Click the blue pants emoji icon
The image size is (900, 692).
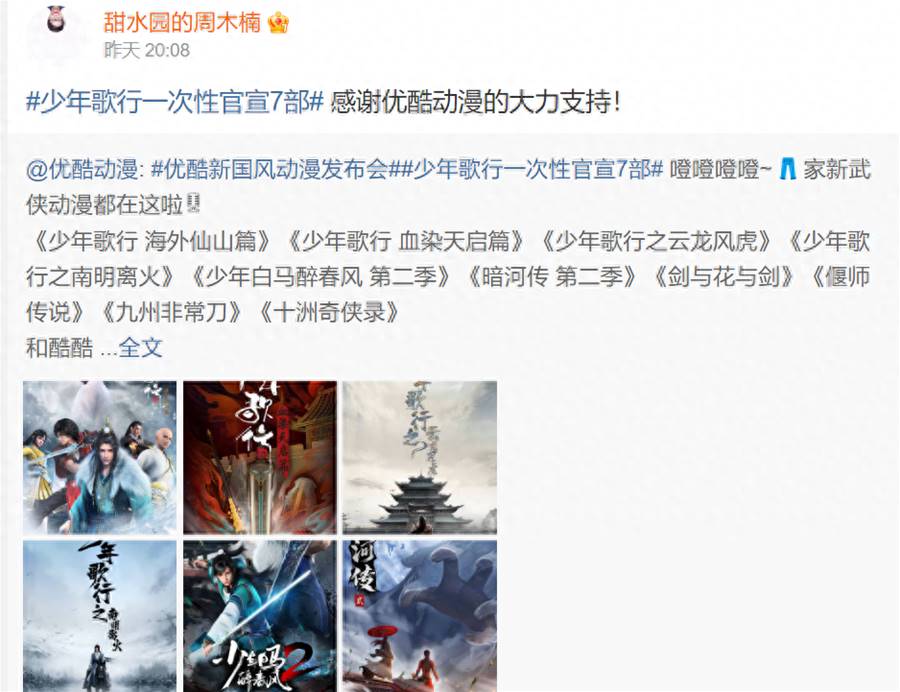(x=788, y=169)
